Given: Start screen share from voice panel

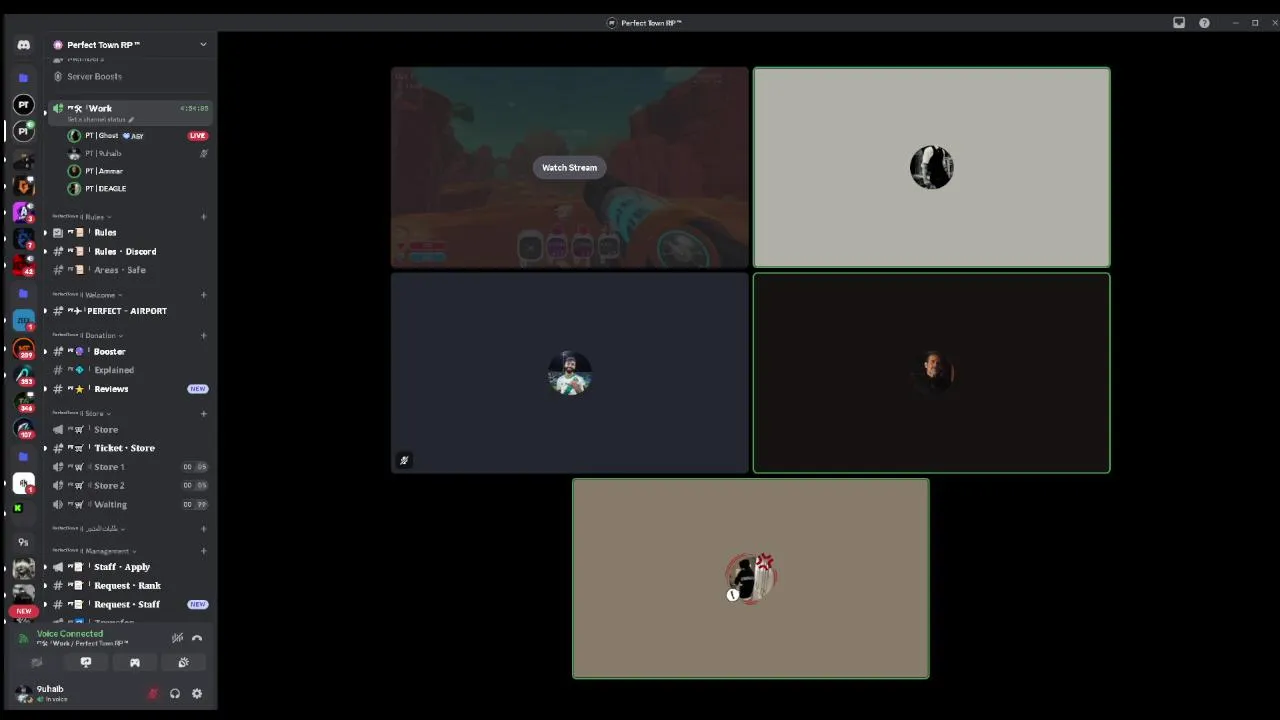Looking at the screenshot, I should pyautogui.click(x=86, y=662).
